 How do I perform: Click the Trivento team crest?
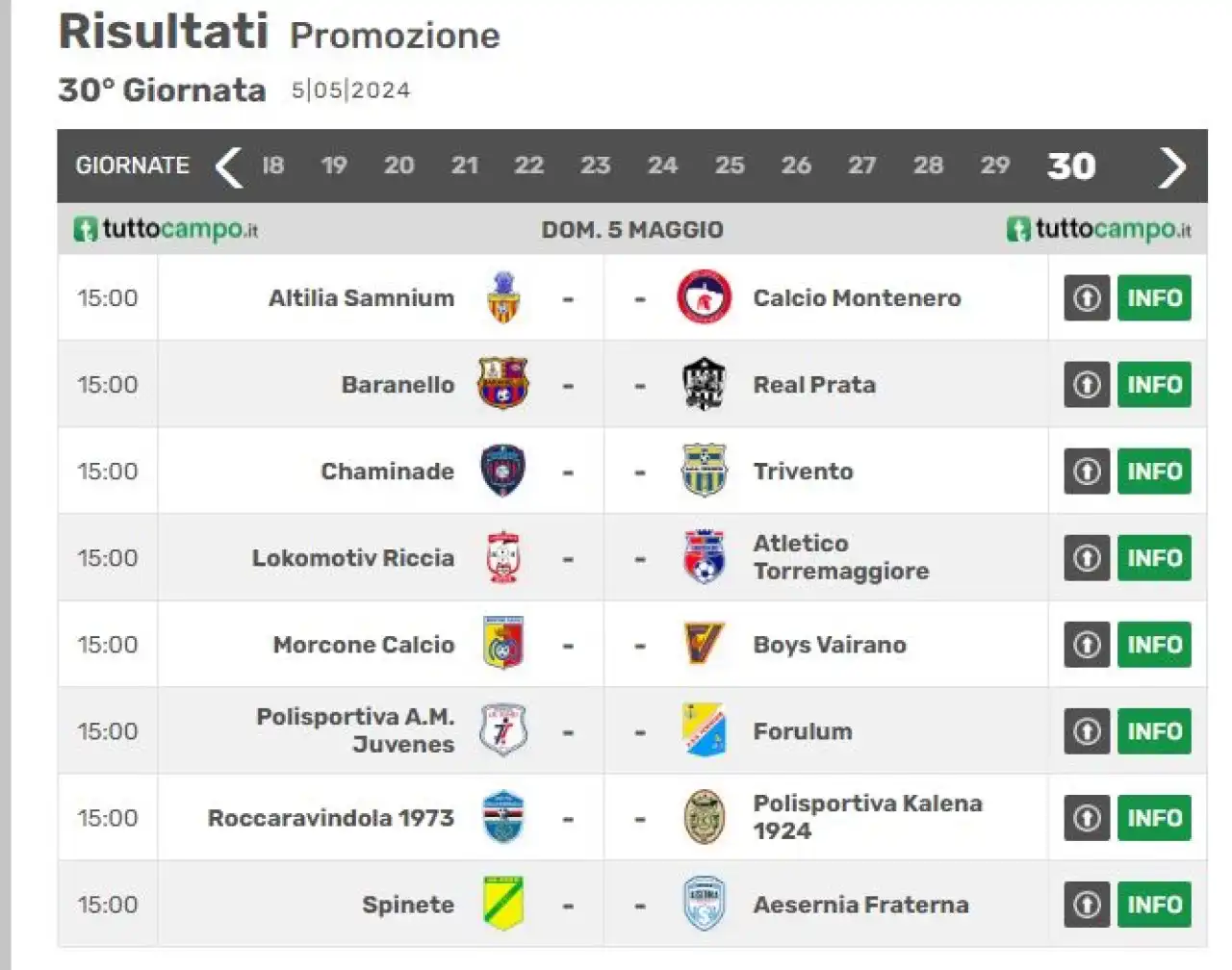coord(704,471)
